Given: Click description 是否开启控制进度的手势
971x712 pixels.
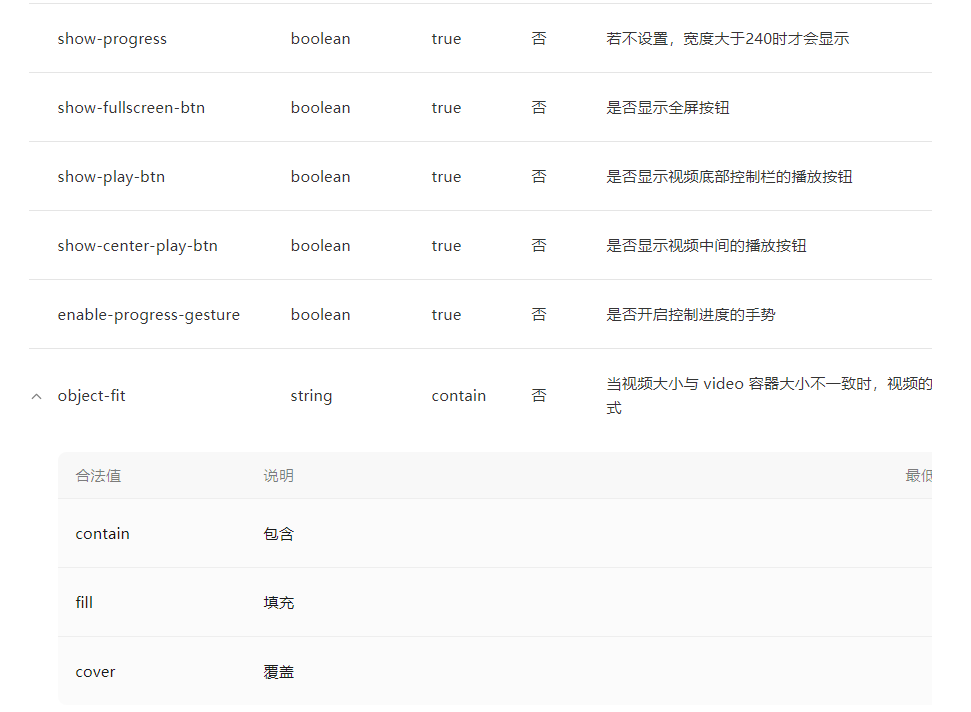Looking at the screenshot, I should 690,315.
